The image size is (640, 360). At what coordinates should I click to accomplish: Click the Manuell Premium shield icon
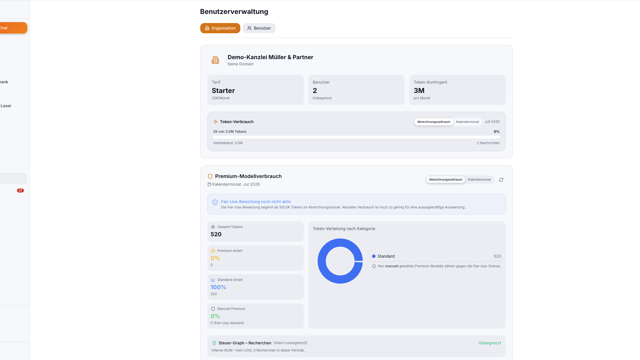213,309
